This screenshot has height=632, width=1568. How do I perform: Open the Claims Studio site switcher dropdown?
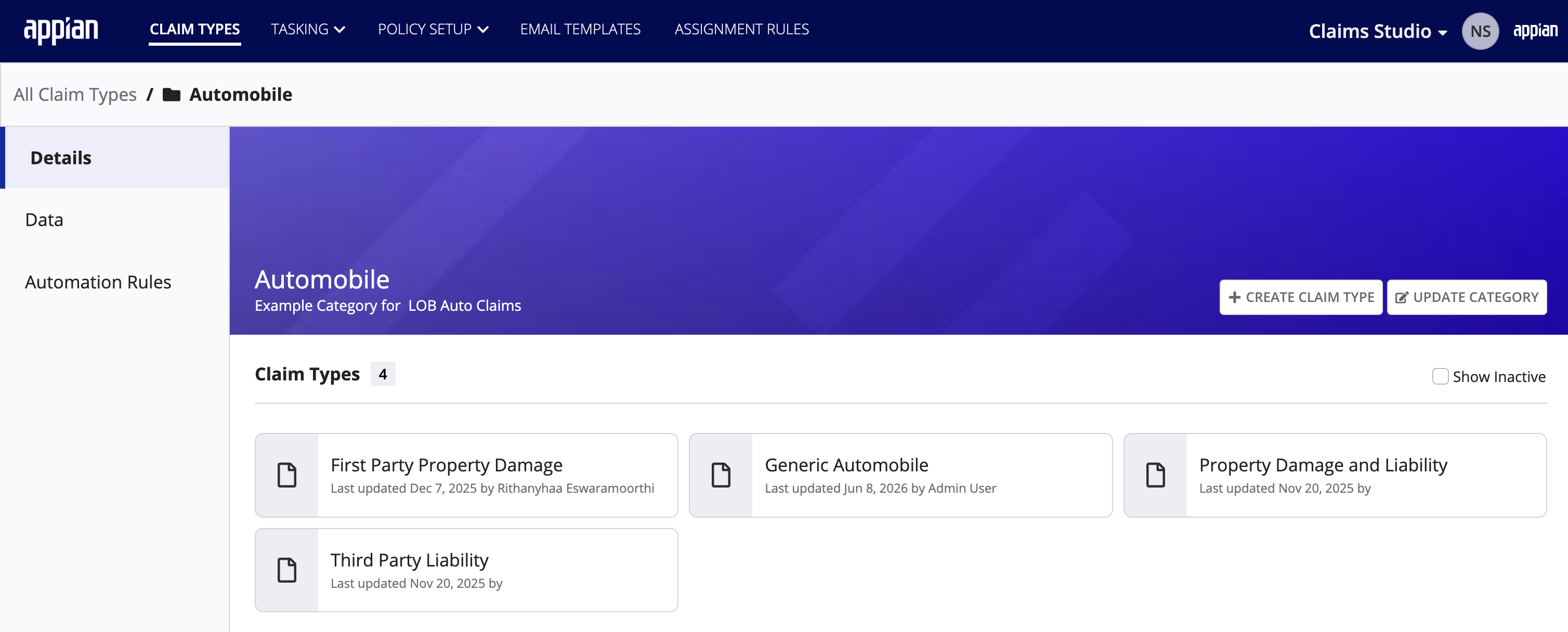click(x=1378, y=31)
